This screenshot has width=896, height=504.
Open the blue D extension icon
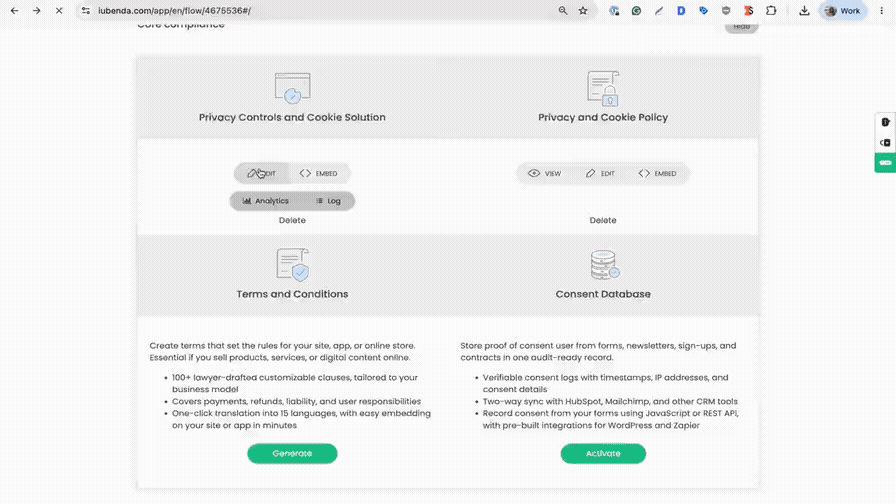coord(681,11)
